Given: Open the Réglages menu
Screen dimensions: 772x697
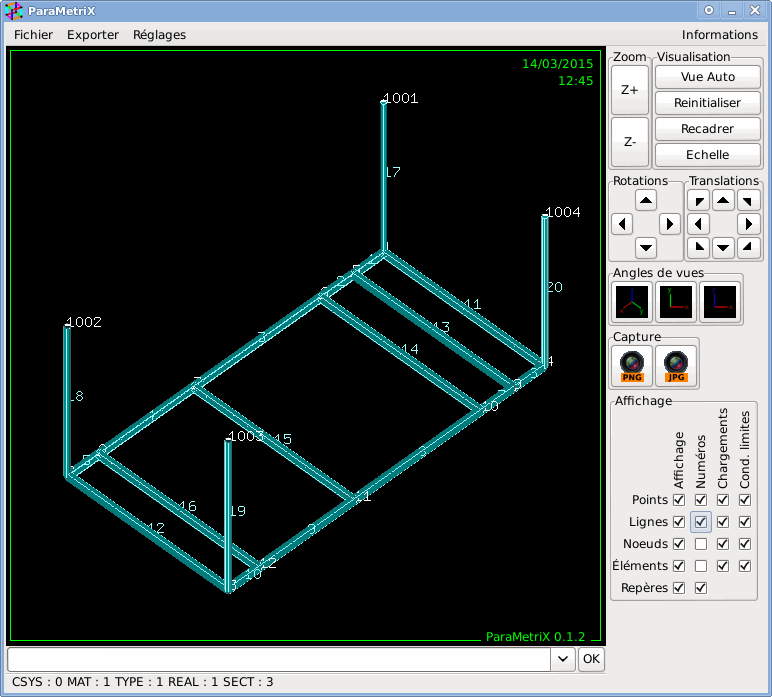Looking at the screenshot, I should [159, 34].
